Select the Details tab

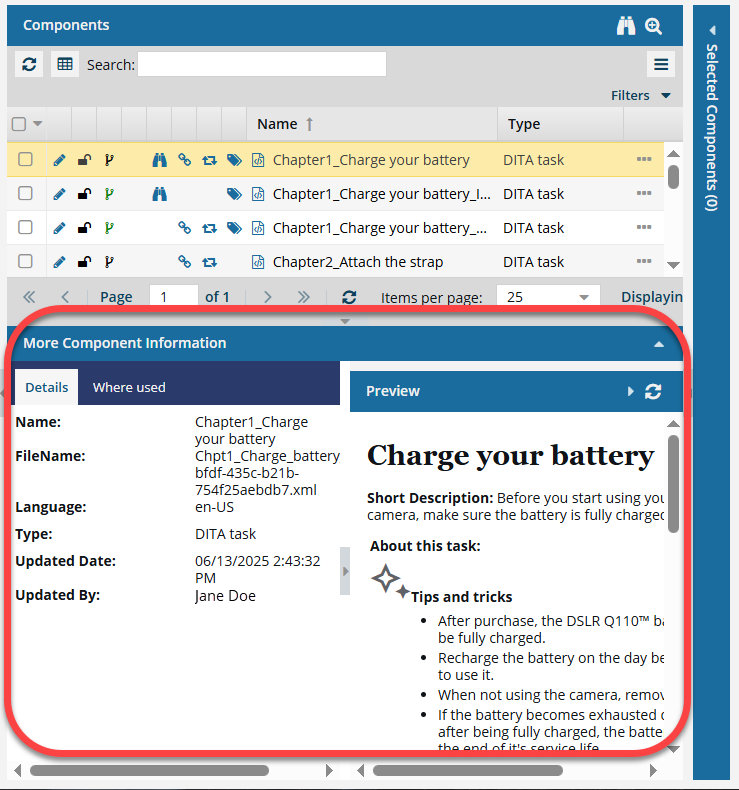click(x=46, y=387)
